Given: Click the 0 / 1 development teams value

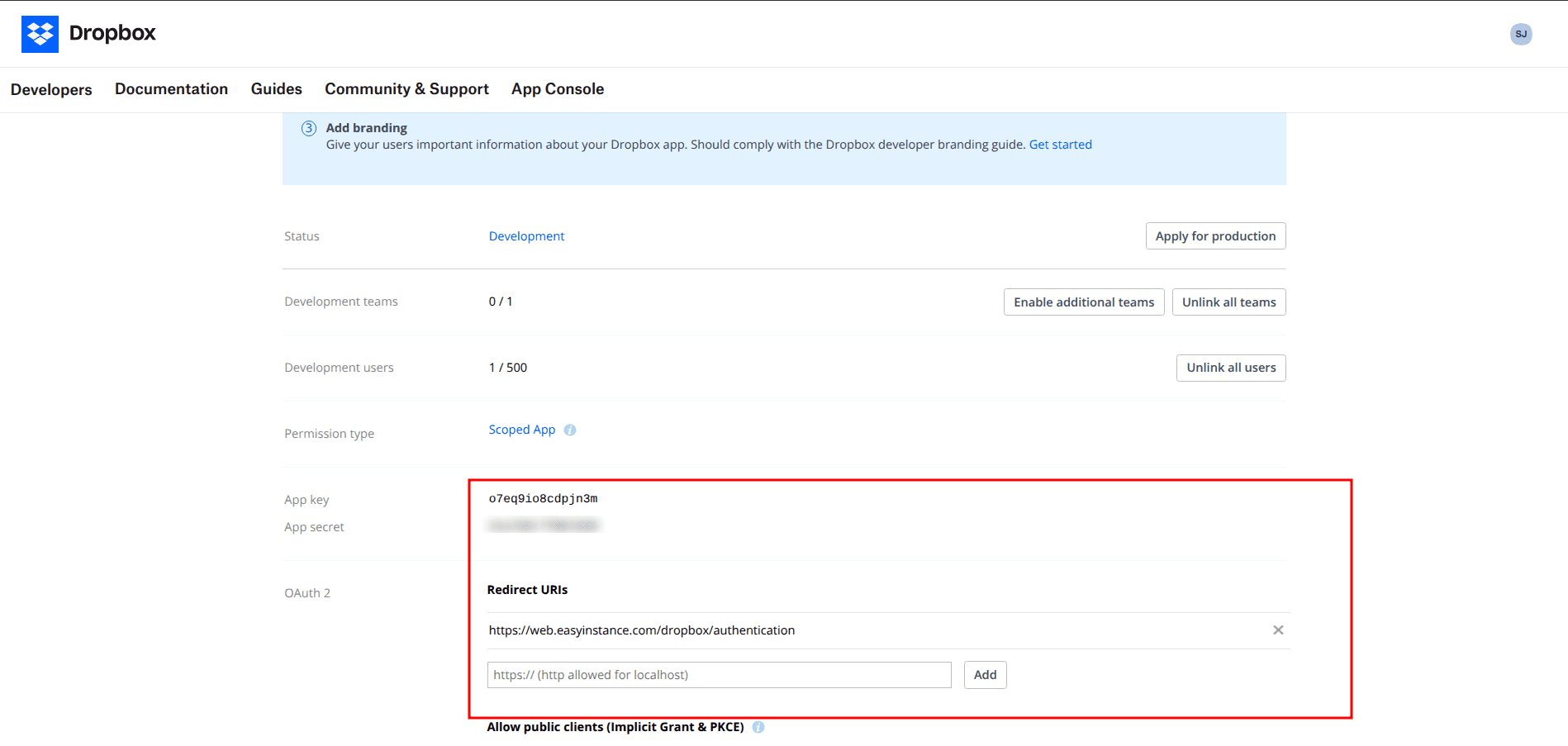Looking at the screenshot, I should click(x=501, y=302).
